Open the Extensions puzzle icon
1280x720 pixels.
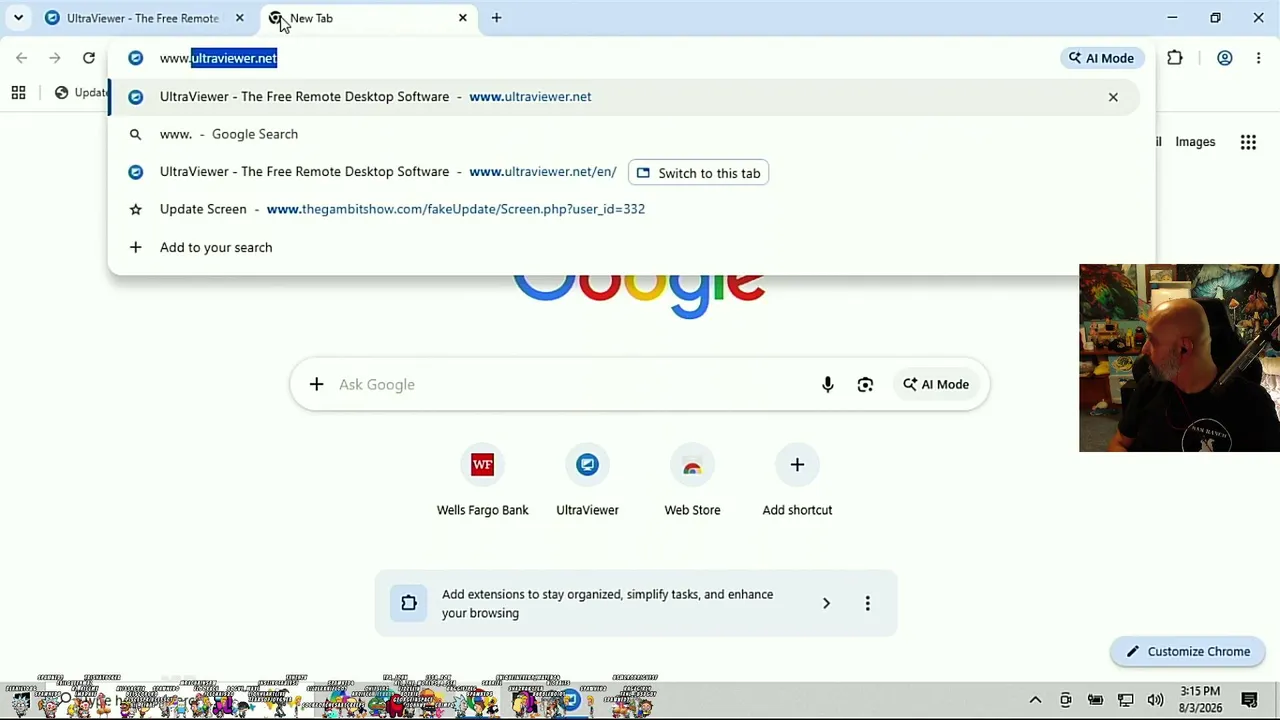tap(1175, 58)
